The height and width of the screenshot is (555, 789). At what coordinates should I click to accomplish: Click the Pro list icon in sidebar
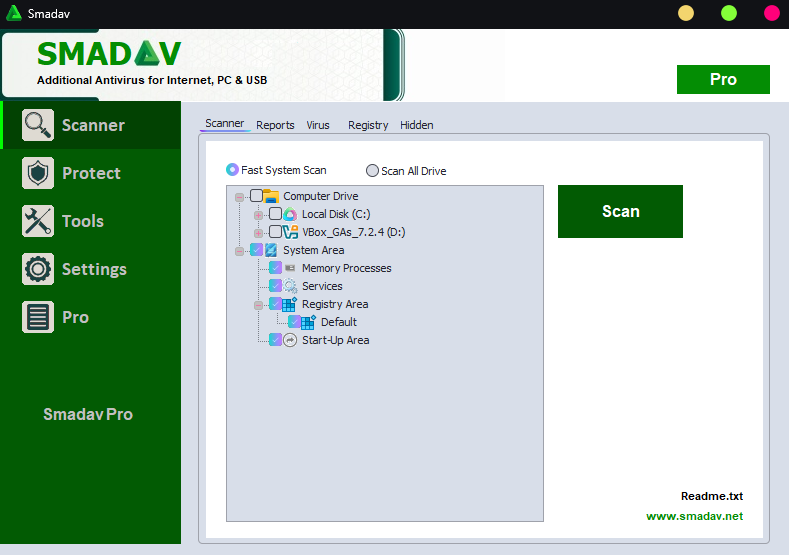pyautogui.click(x=38, y=317)
